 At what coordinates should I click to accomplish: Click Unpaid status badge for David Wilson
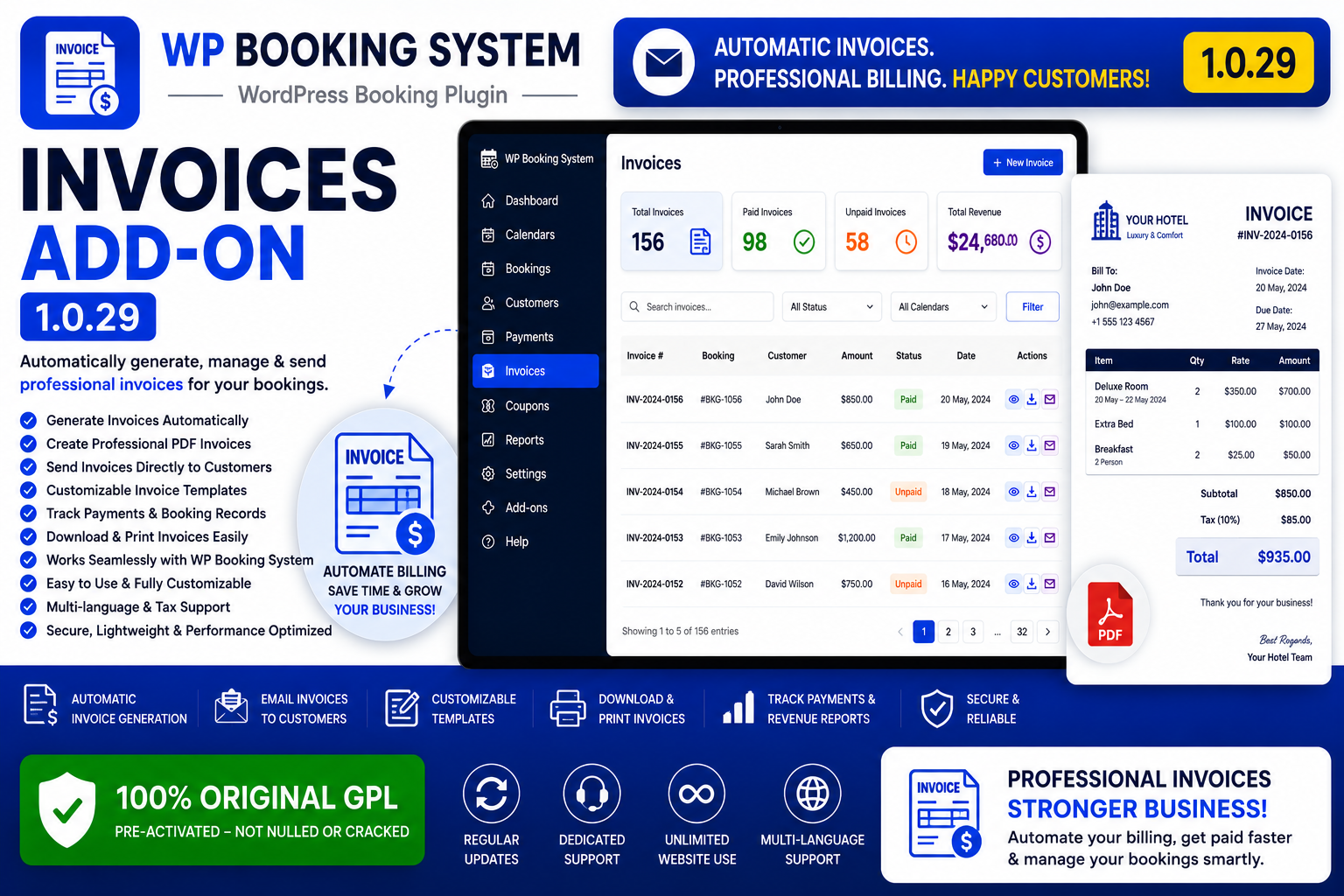tap(908, 584)
